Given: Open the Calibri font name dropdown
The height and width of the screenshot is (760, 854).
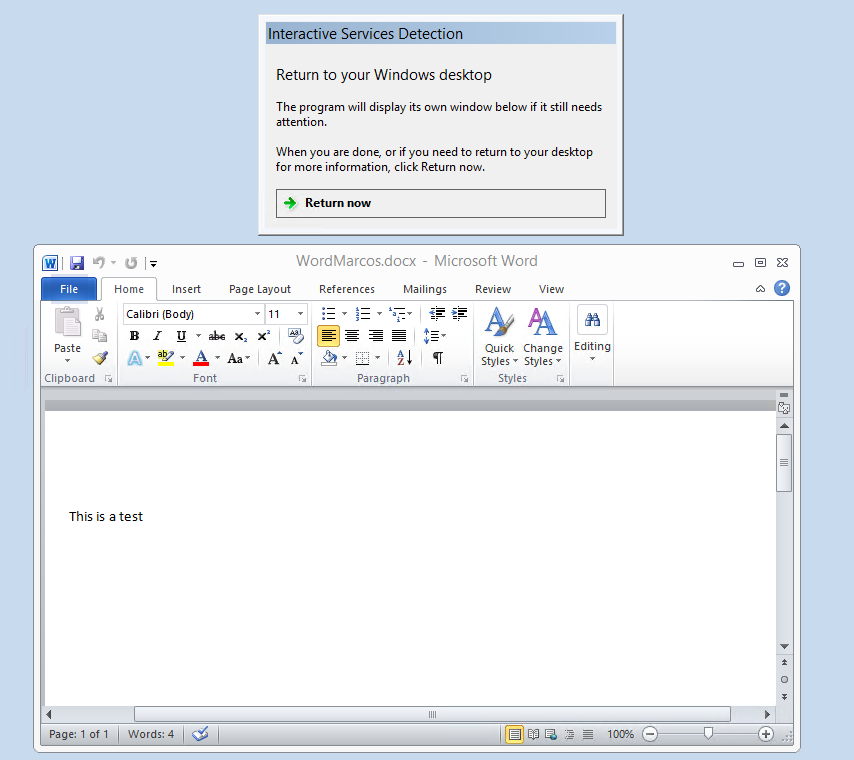Looking at the screenshot, I should click(257, 314).
